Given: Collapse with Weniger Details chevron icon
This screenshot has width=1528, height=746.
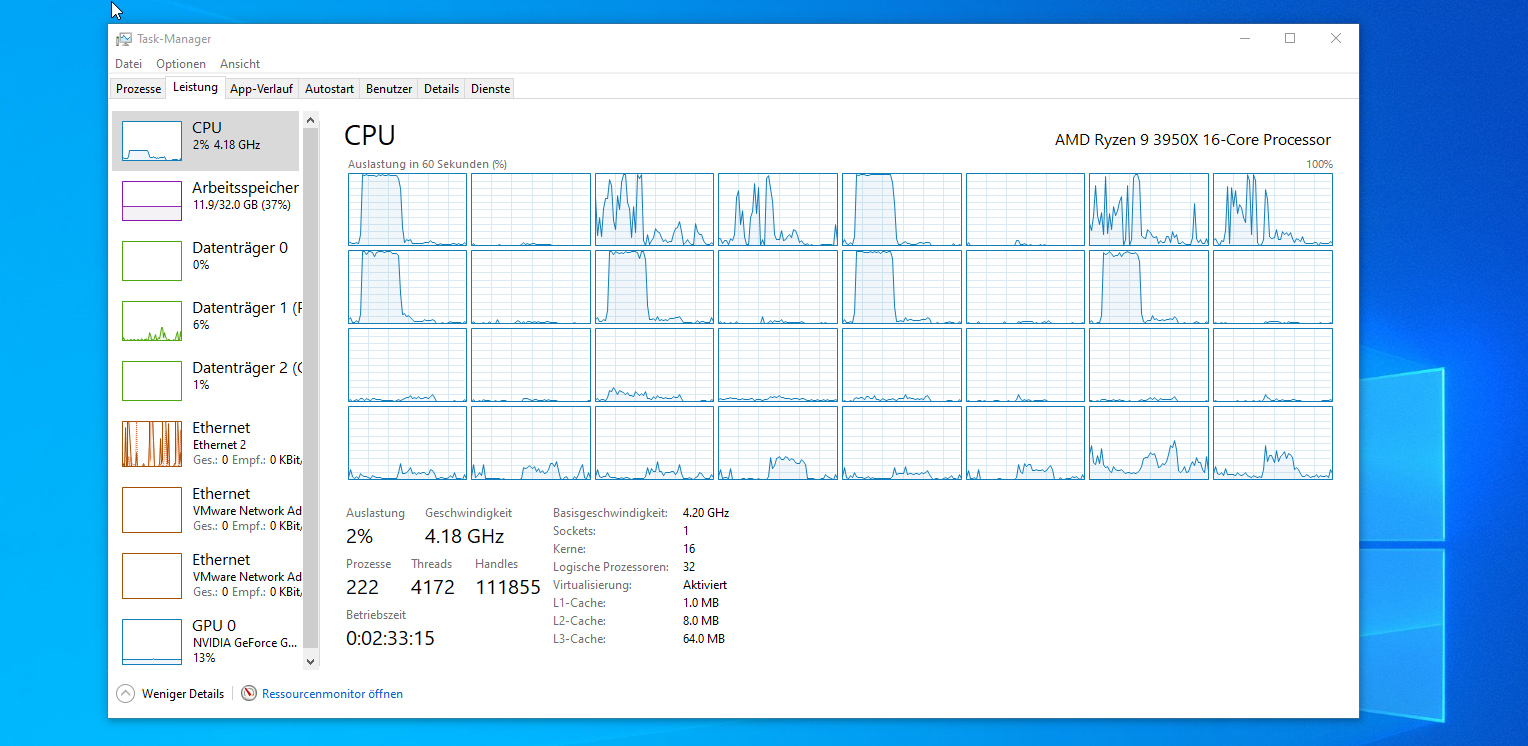Looking at the screenshot, I should pyautogui.click(x=125, y=693).
